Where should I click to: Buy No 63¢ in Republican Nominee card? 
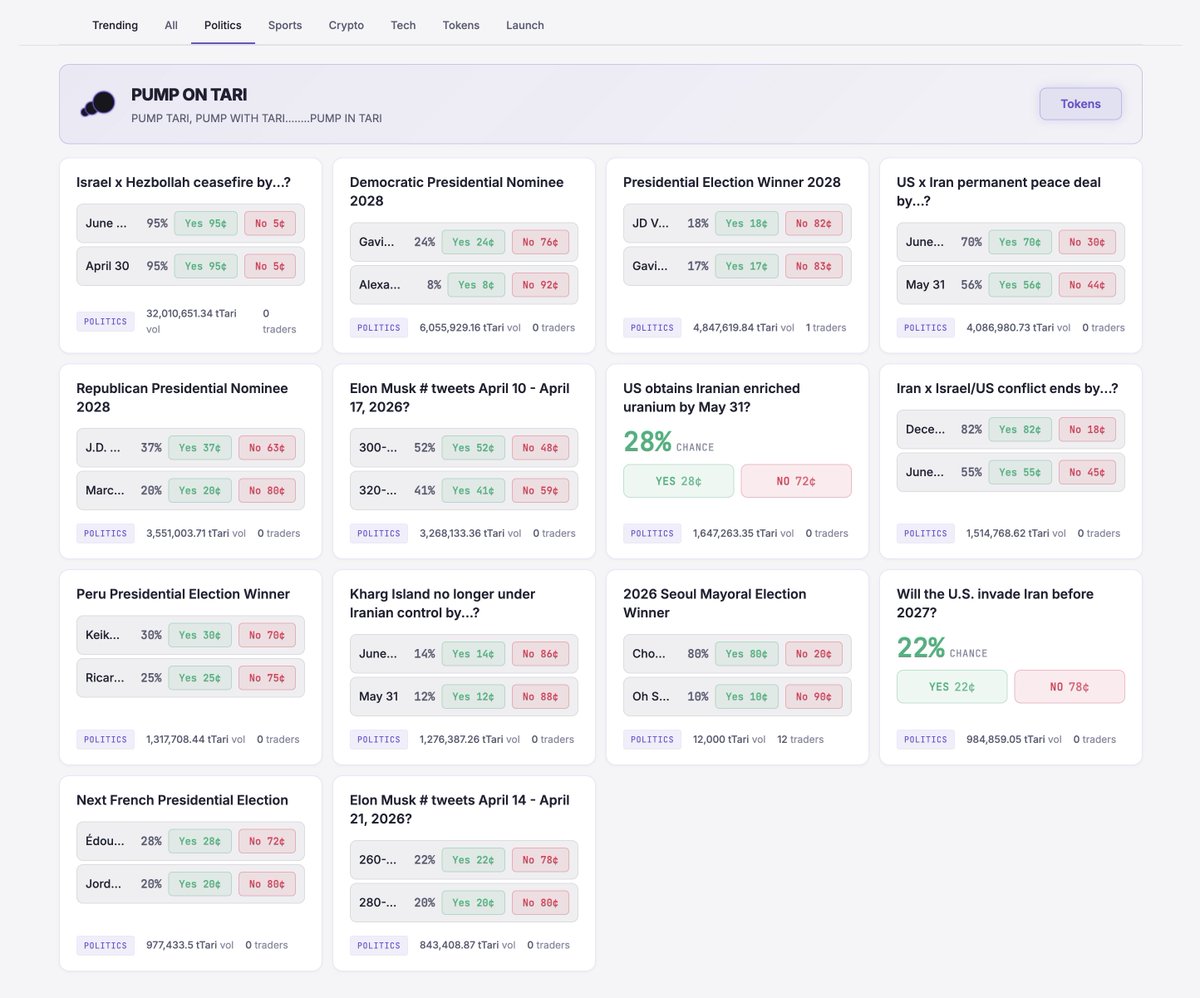point(267,448)
